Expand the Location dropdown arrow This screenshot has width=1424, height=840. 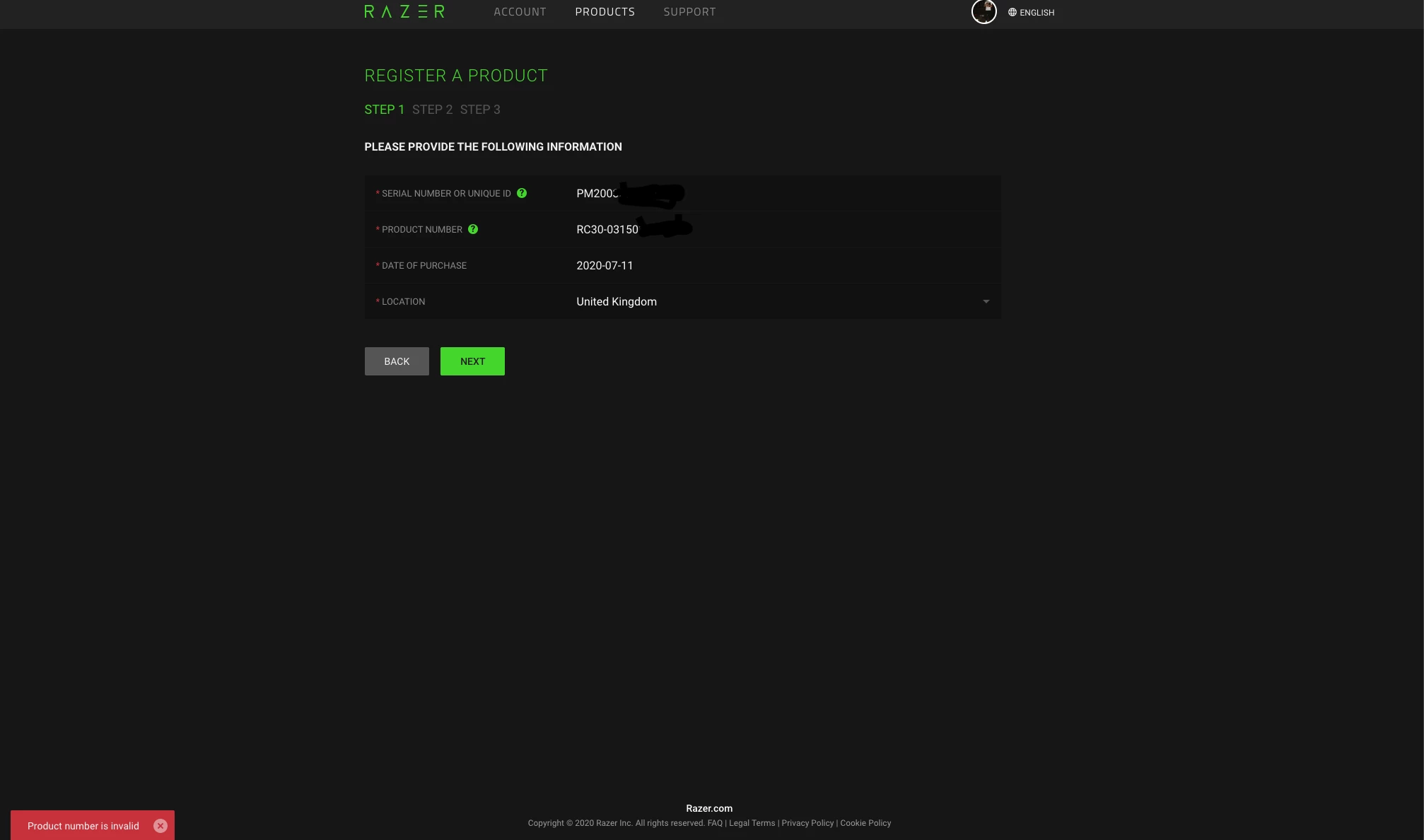pyautogui.click(x=986, y=301)
